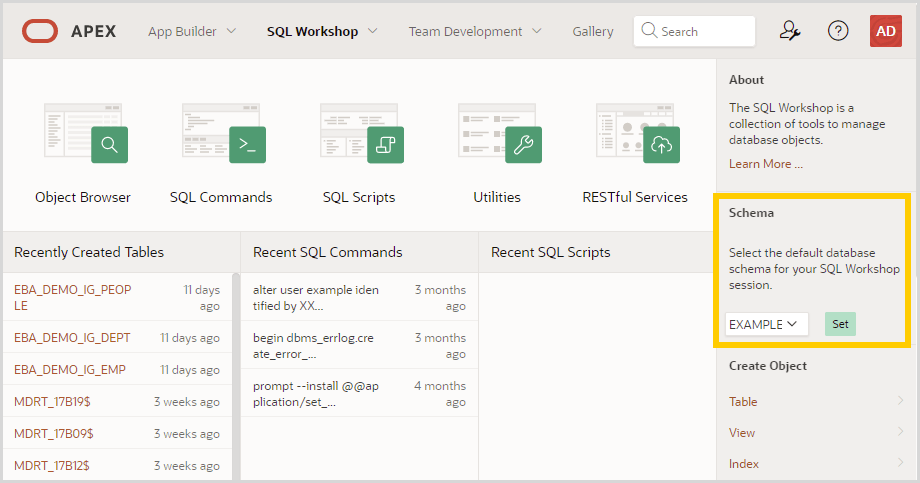Open the Object Browser icon
Screen dimensions: 920x483
[86, 133]
